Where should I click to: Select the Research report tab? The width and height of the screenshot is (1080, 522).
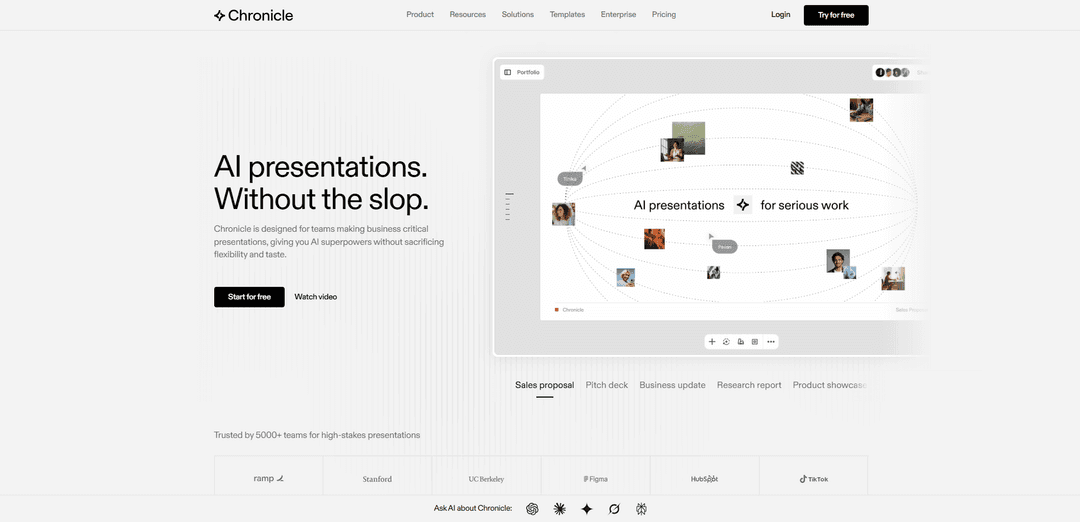tap(749, 385)
